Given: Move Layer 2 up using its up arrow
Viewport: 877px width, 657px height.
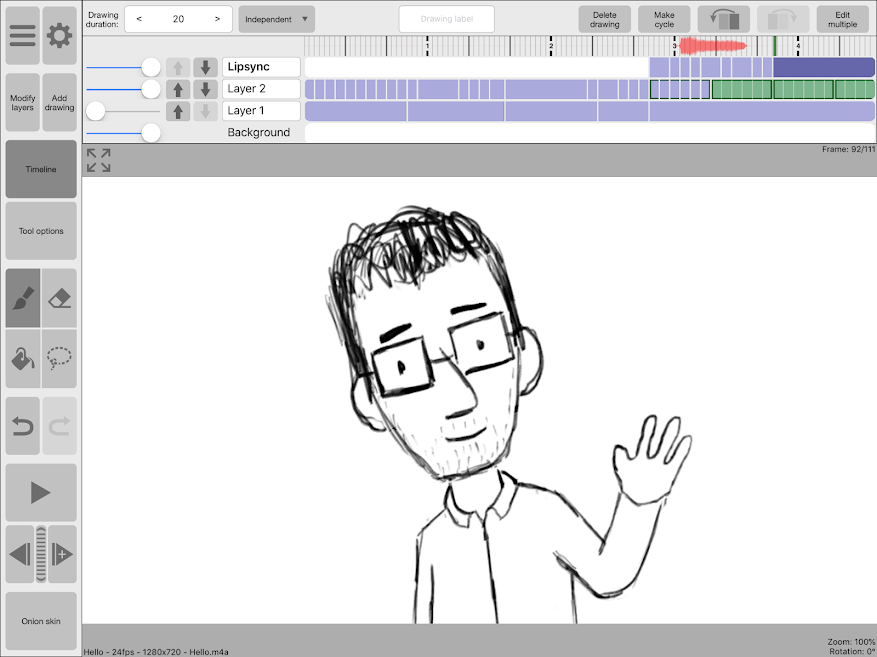Looking at the screenshot, I should [x=178, y=89].
